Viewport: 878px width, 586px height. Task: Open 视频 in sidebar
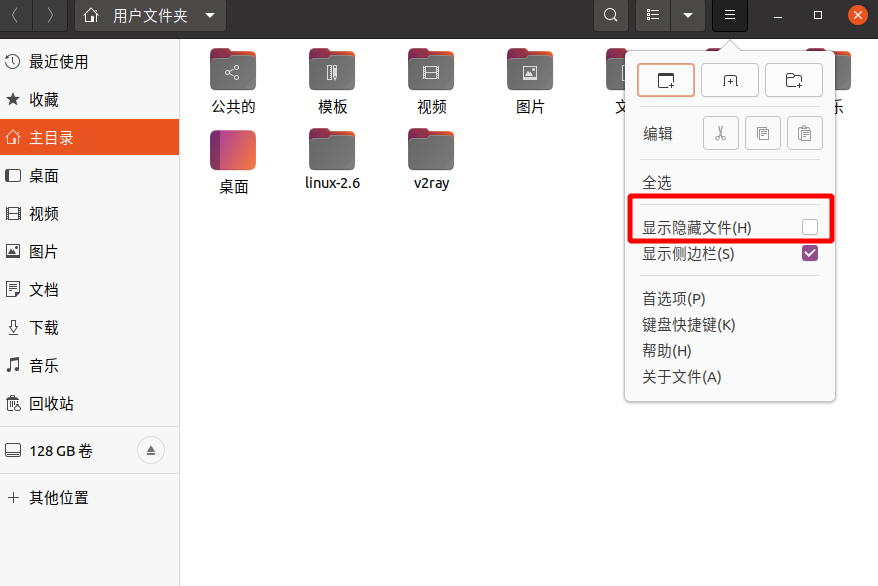click(90, 214)
